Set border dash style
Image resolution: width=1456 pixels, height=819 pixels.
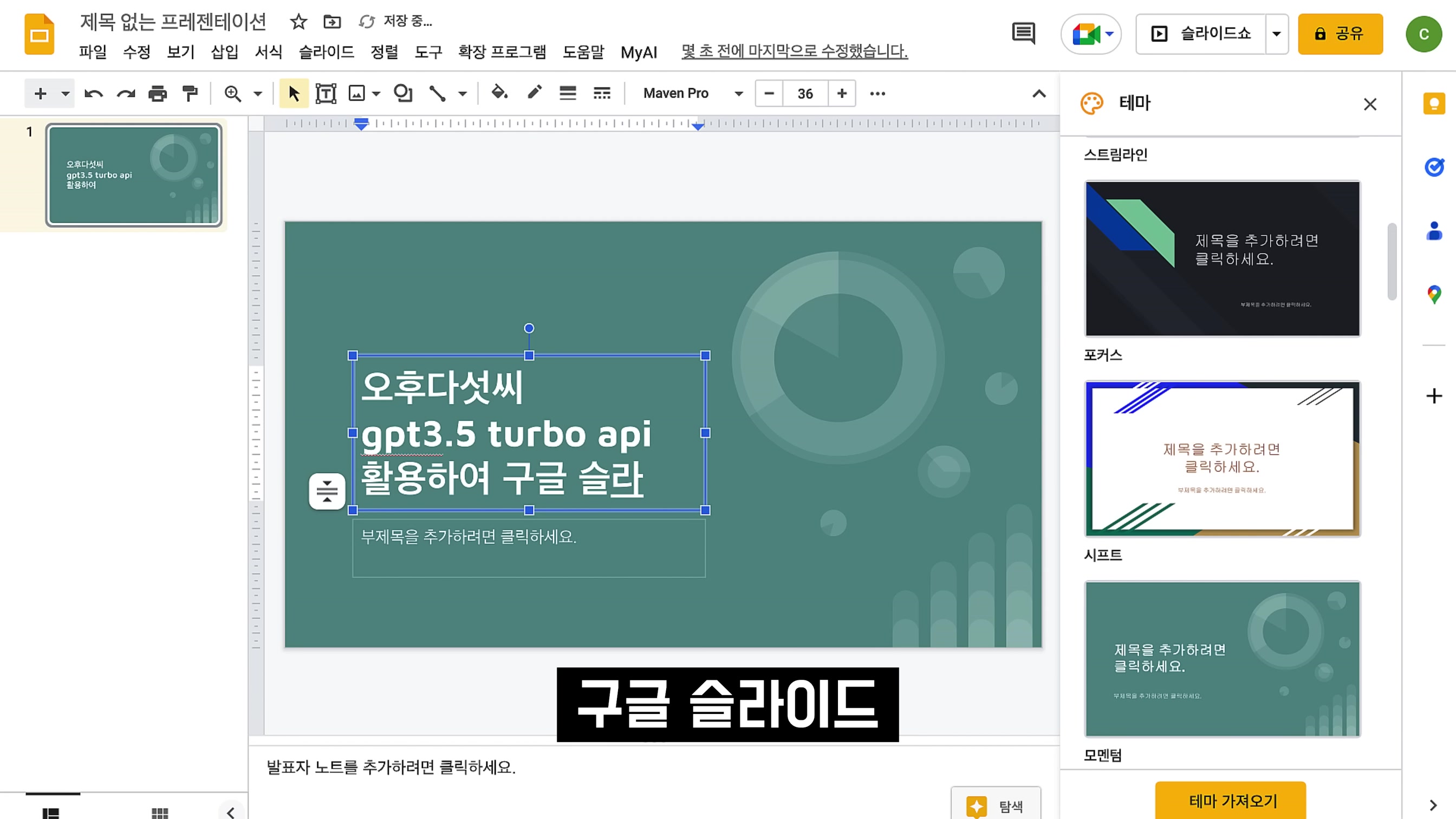[x=601, y=93]
